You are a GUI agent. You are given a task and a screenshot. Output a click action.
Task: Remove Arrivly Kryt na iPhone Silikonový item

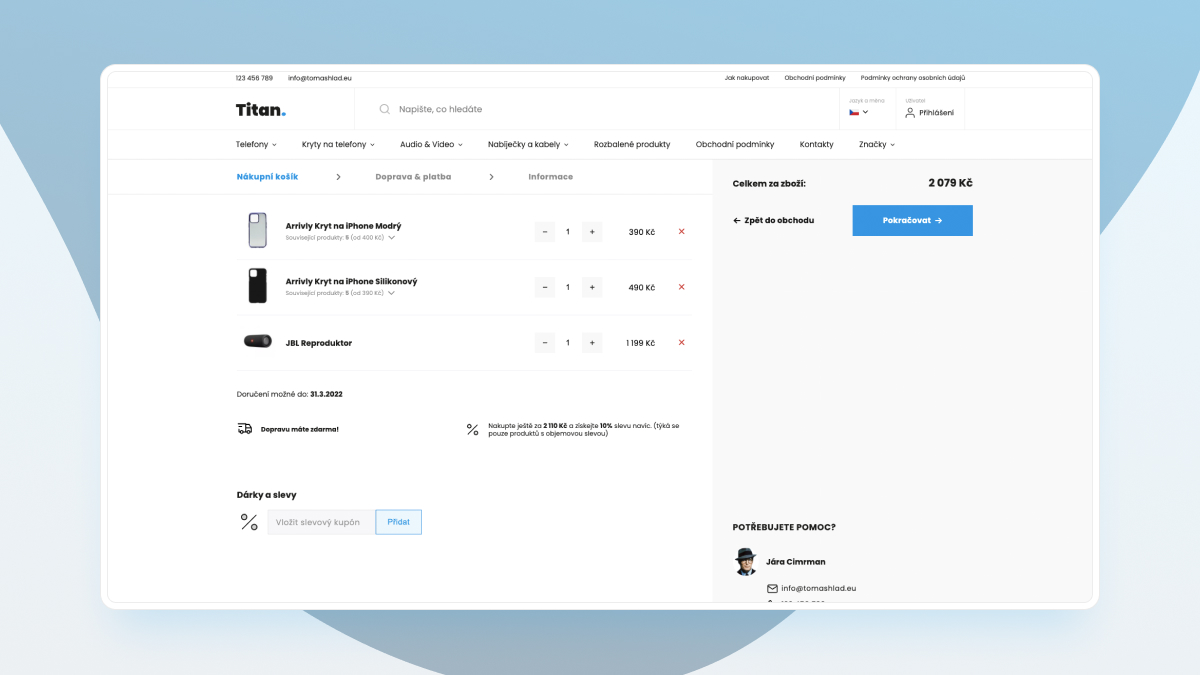coord(682,287)
